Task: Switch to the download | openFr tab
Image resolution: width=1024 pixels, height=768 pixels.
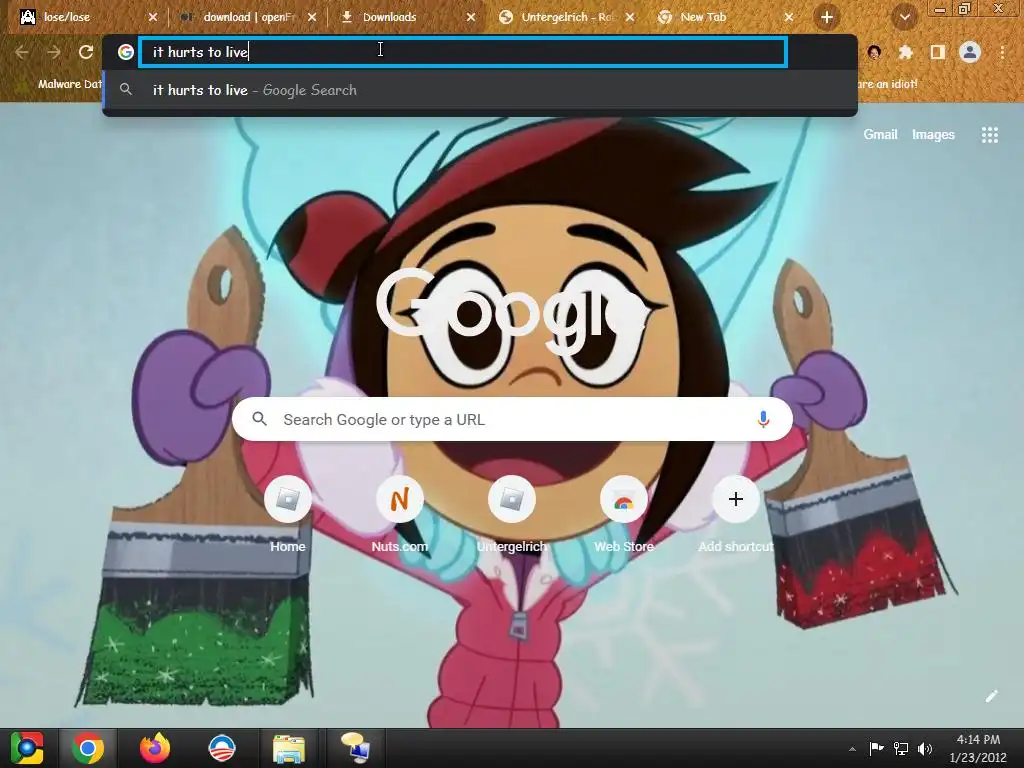Action: pyautogui.click(x=247, y=17)
